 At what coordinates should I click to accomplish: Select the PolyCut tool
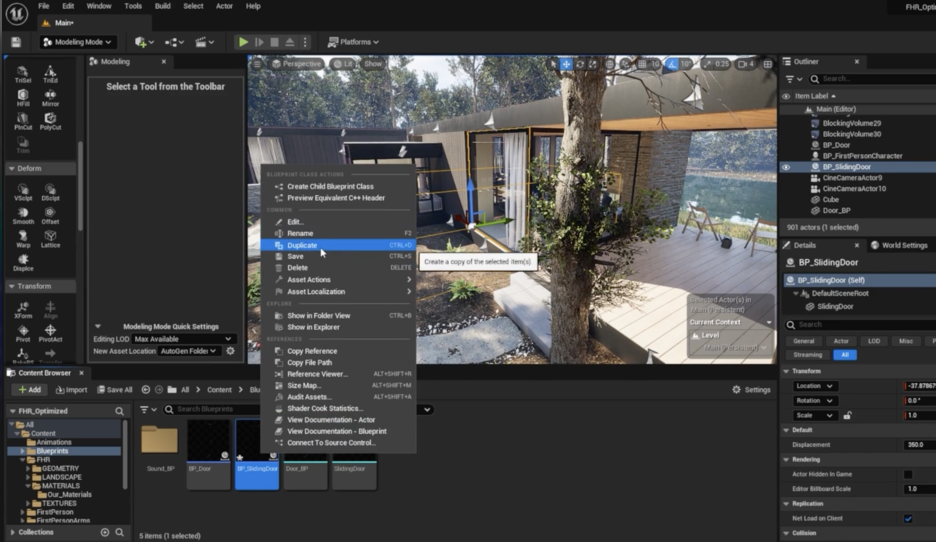point(50,121)
